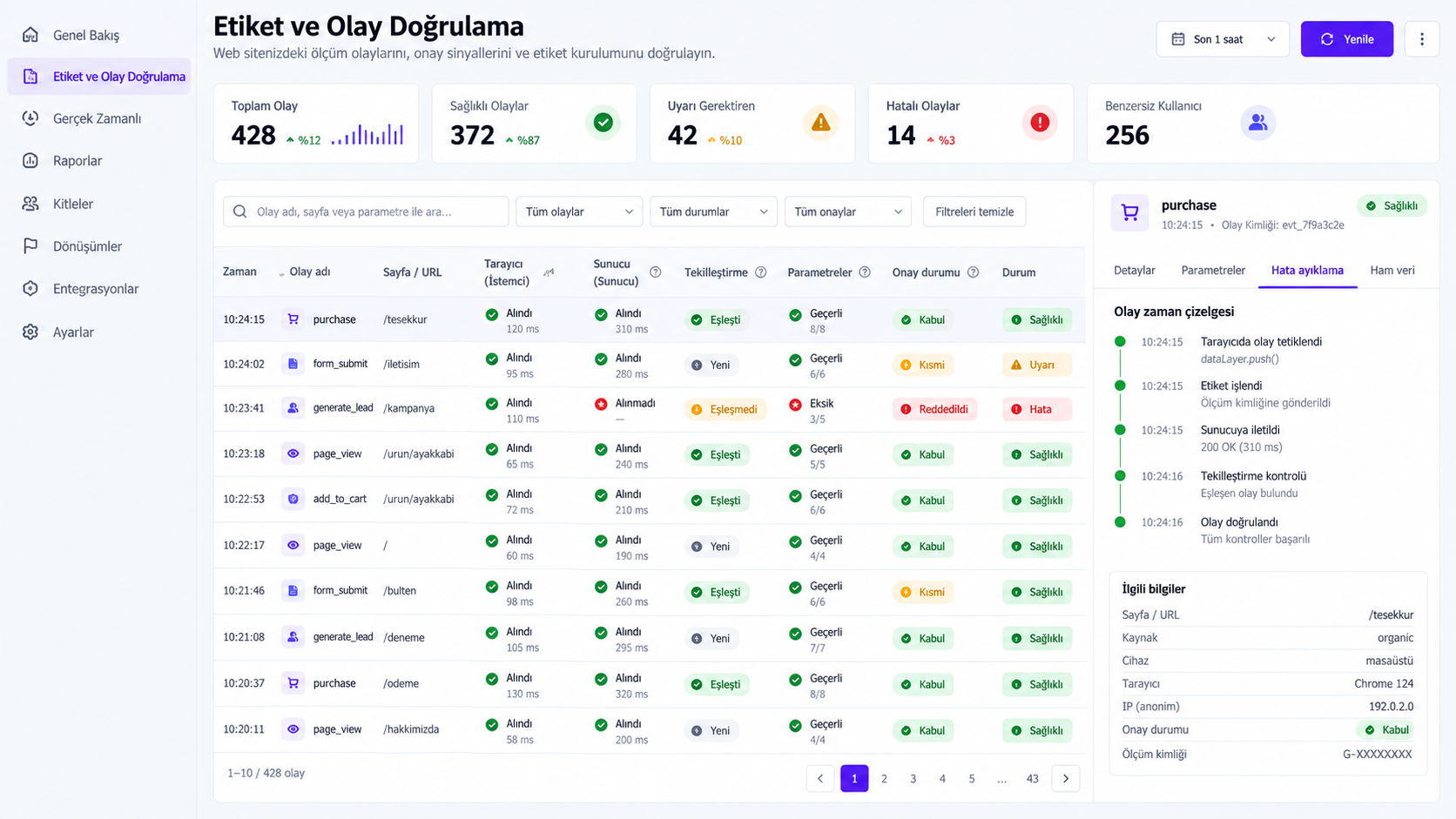Expand the Tüm onaylar filter dropdown
The image size is (1456, 819).
click(848, 211)
